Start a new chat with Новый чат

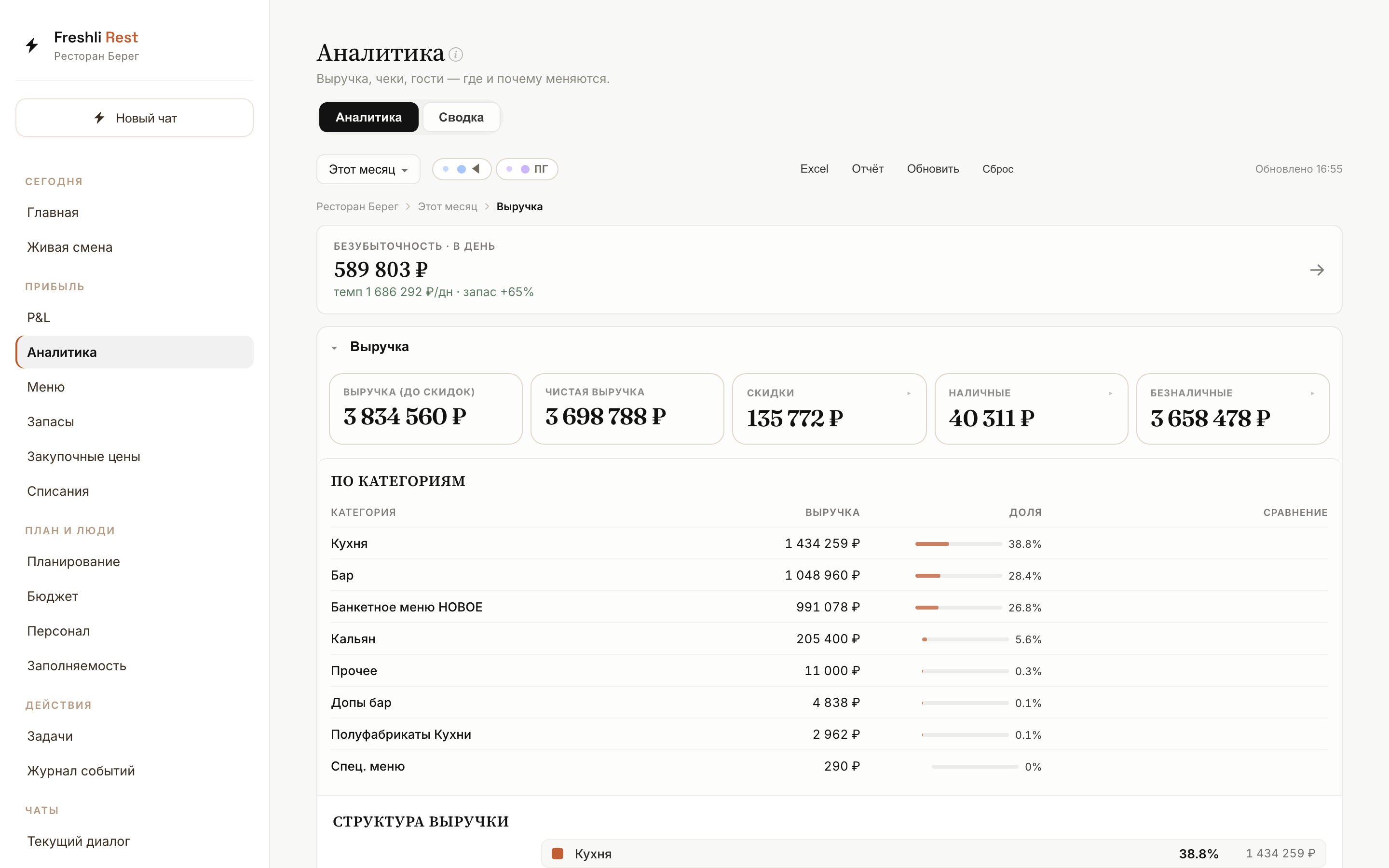tap(134, 118)
